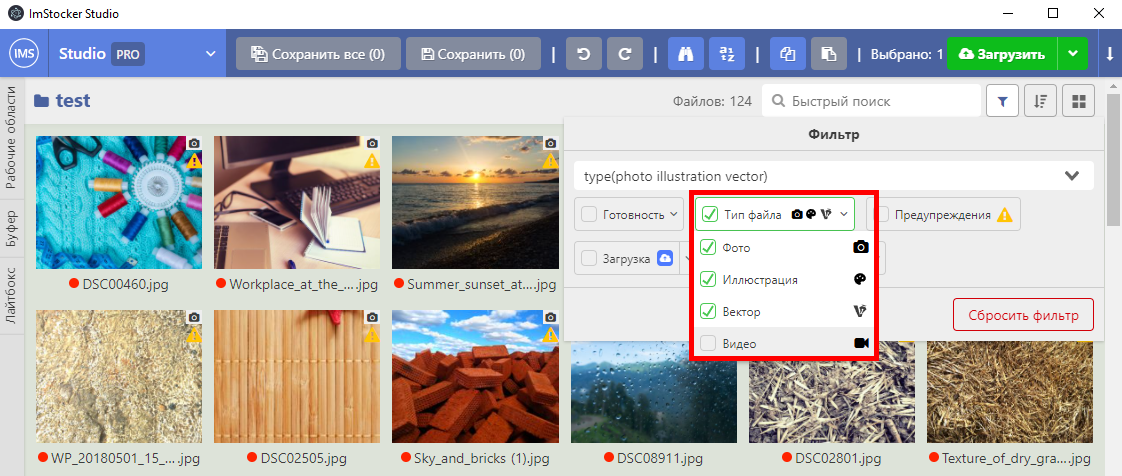Open the binoculars find tool
Screen dimensions: 1122x476
click(x=686, y=54)
